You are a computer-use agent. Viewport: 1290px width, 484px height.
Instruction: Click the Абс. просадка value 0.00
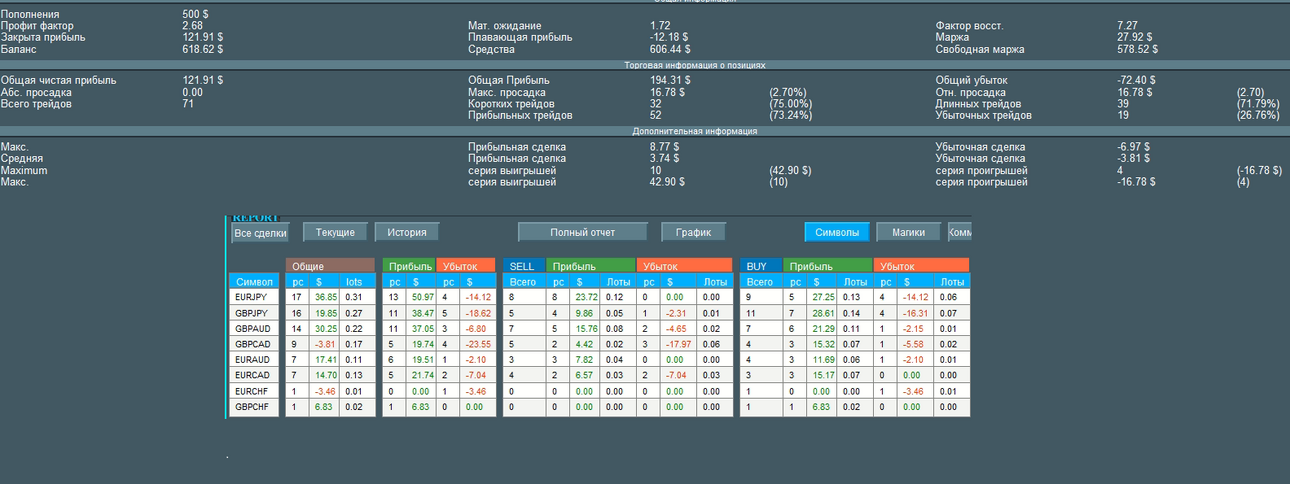192,92
